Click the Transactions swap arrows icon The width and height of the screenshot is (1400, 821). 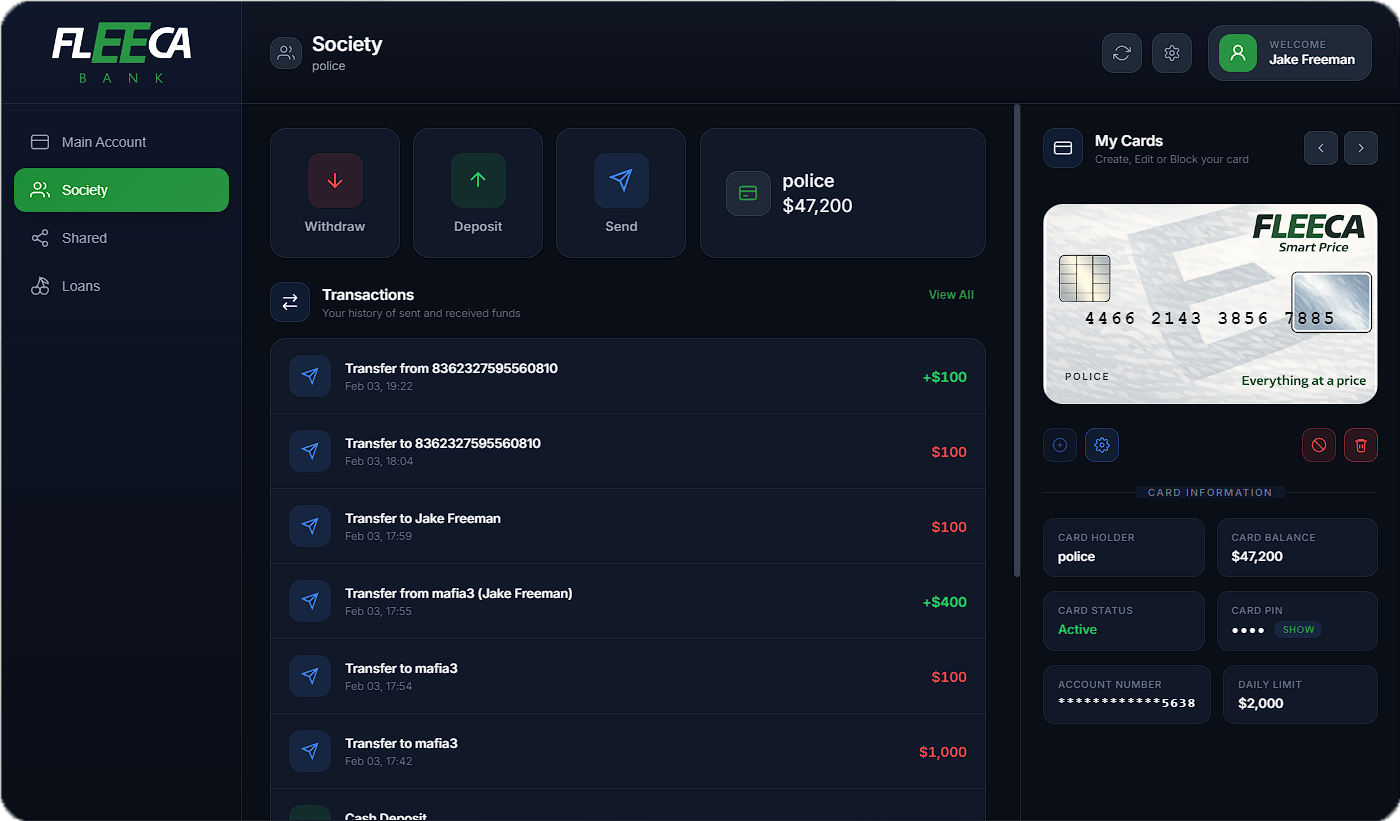pyautogui.click(x=290, y=302)
